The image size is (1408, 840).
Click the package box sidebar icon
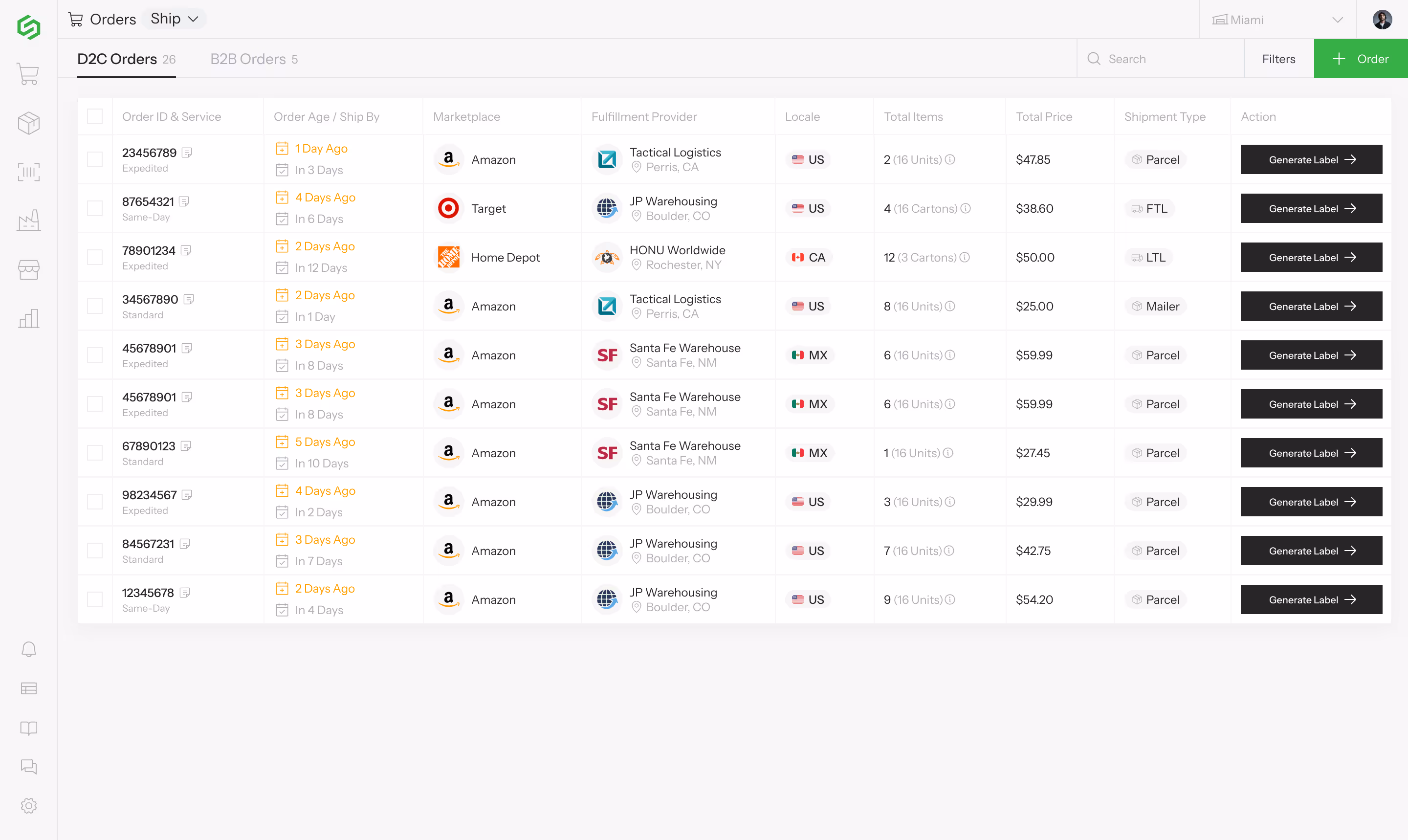coord(28,123)
